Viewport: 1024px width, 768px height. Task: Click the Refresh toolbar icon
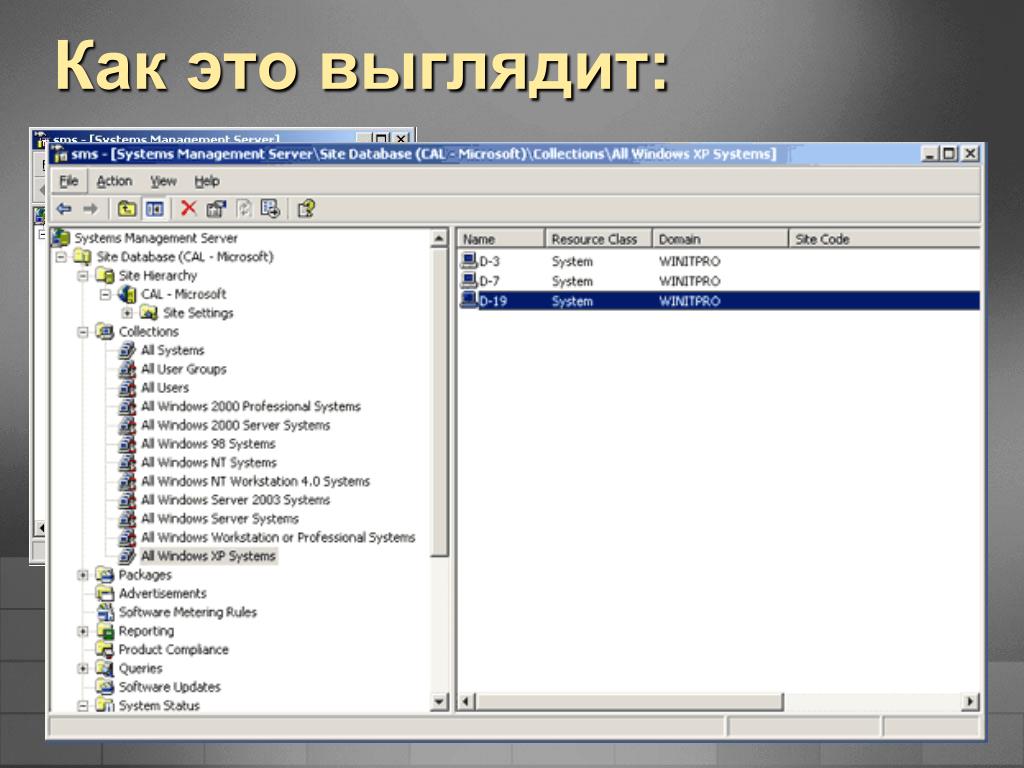[244, 209]
